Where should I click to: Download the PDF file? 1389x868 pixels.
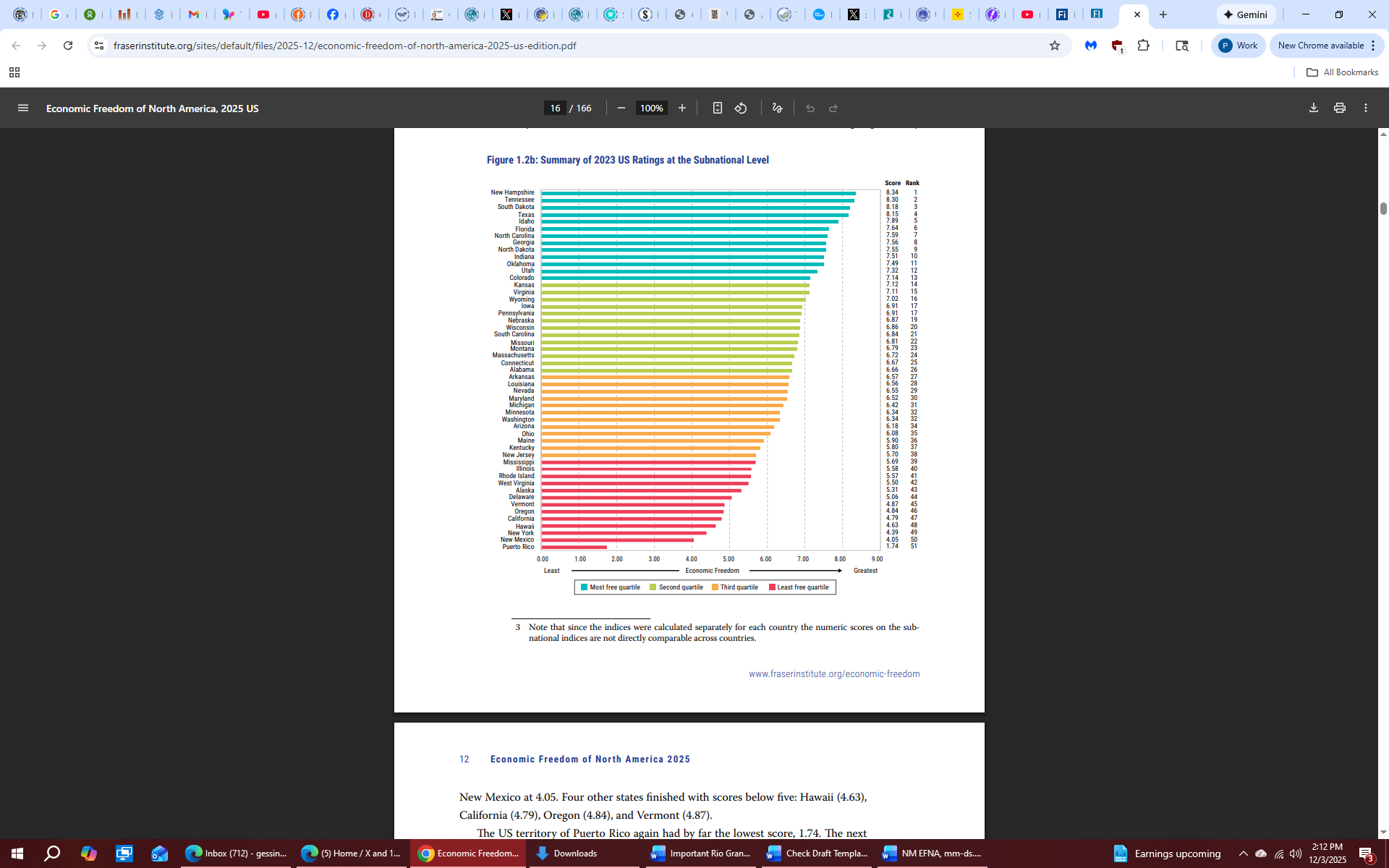(1313, 108)
